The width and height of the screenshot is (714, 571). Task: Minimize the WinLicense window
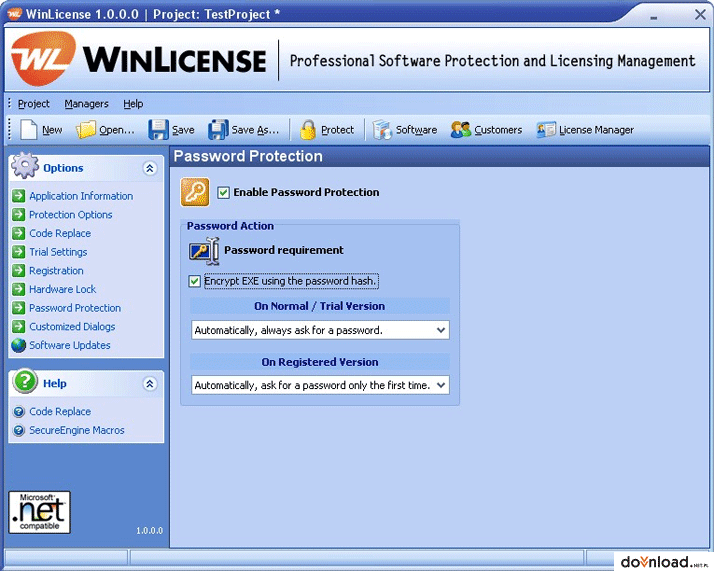(654, 17)
